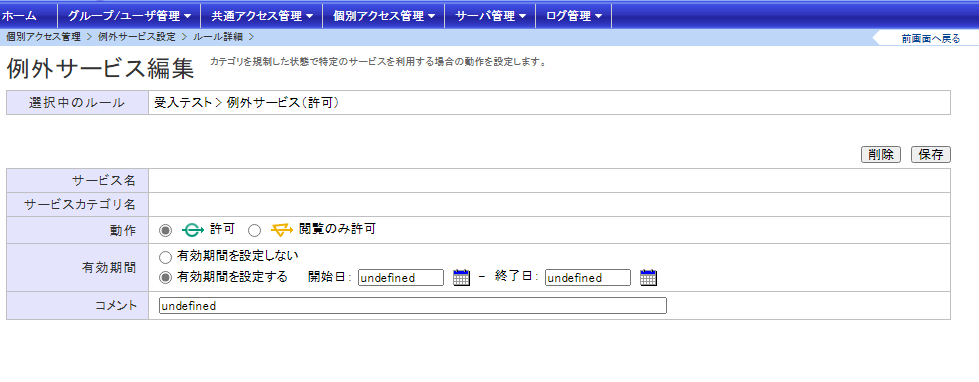Expand the 共通アクセス管理 dropdown menu
The image size is (979, 382).
[262, 16]
